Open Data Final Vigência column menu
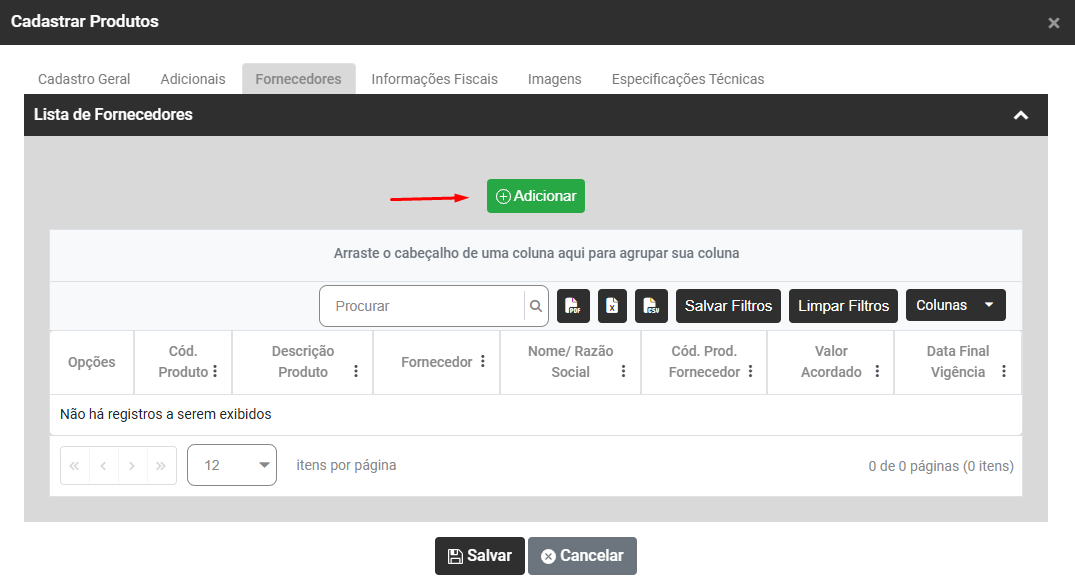Image resolution: width=1075 pixels, height=588 pixels. pyautogui.click(x=1004, y=371)
